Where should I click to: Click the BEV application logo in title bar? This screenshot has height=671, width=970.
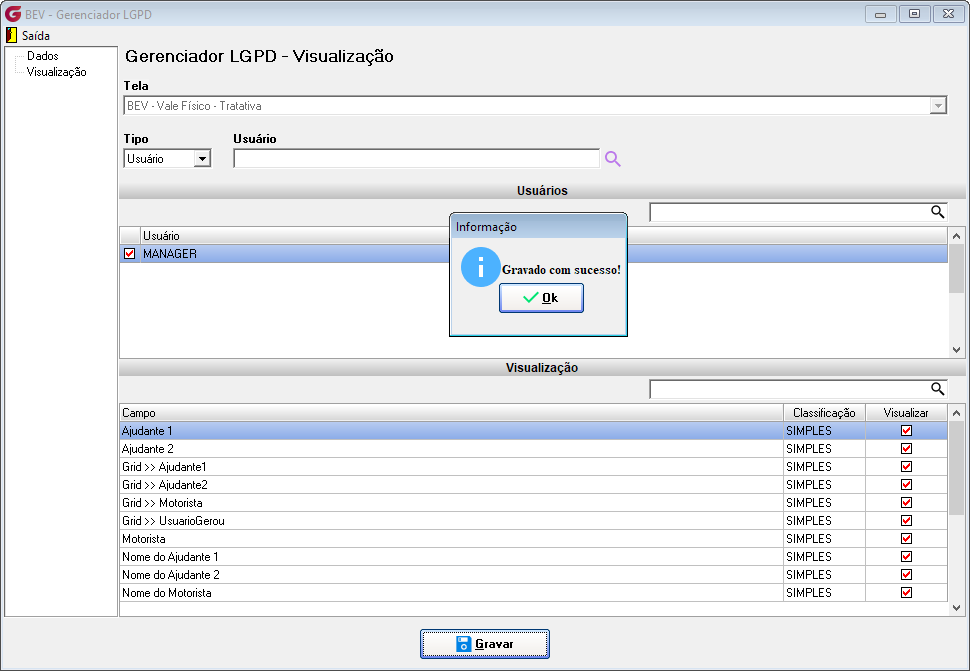coord(13,14)
